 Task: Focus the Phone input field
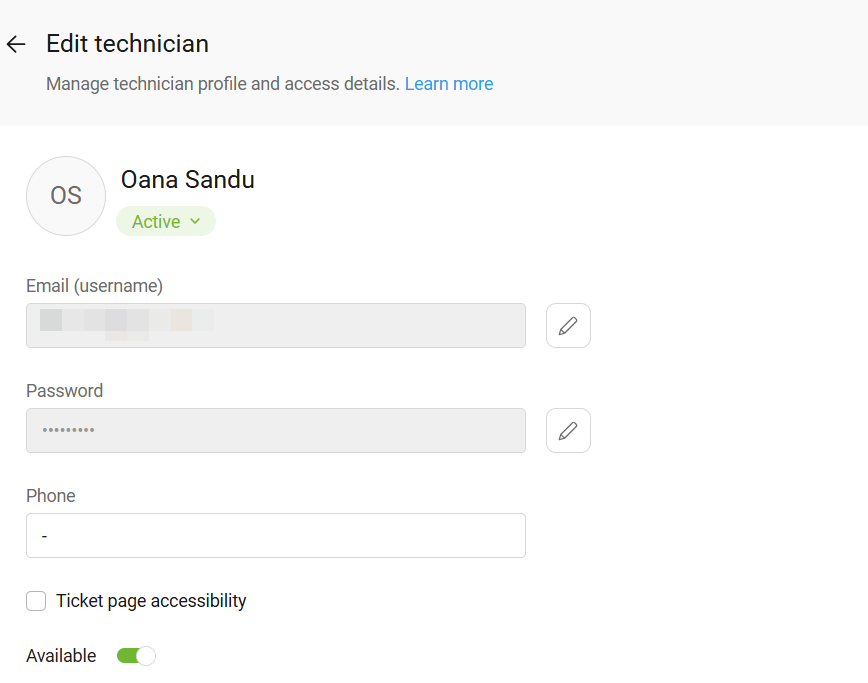click(276, 535)
